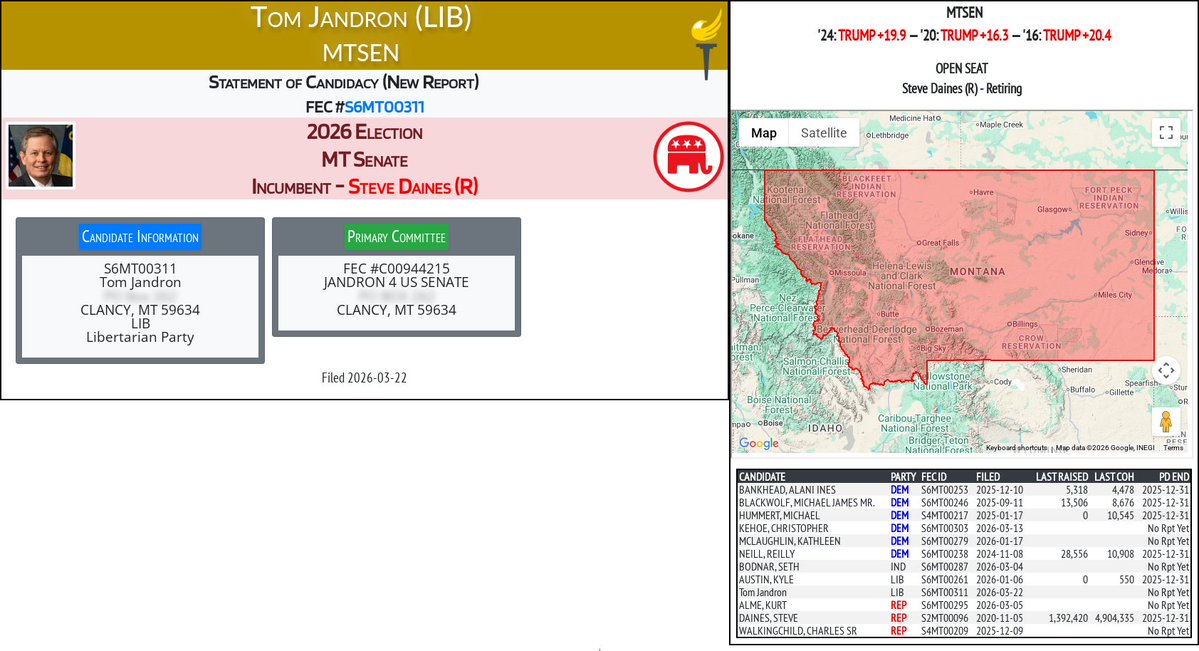Click the 1,392,420 raised amount
The image size is (1199, 651).
point(1068,618)
